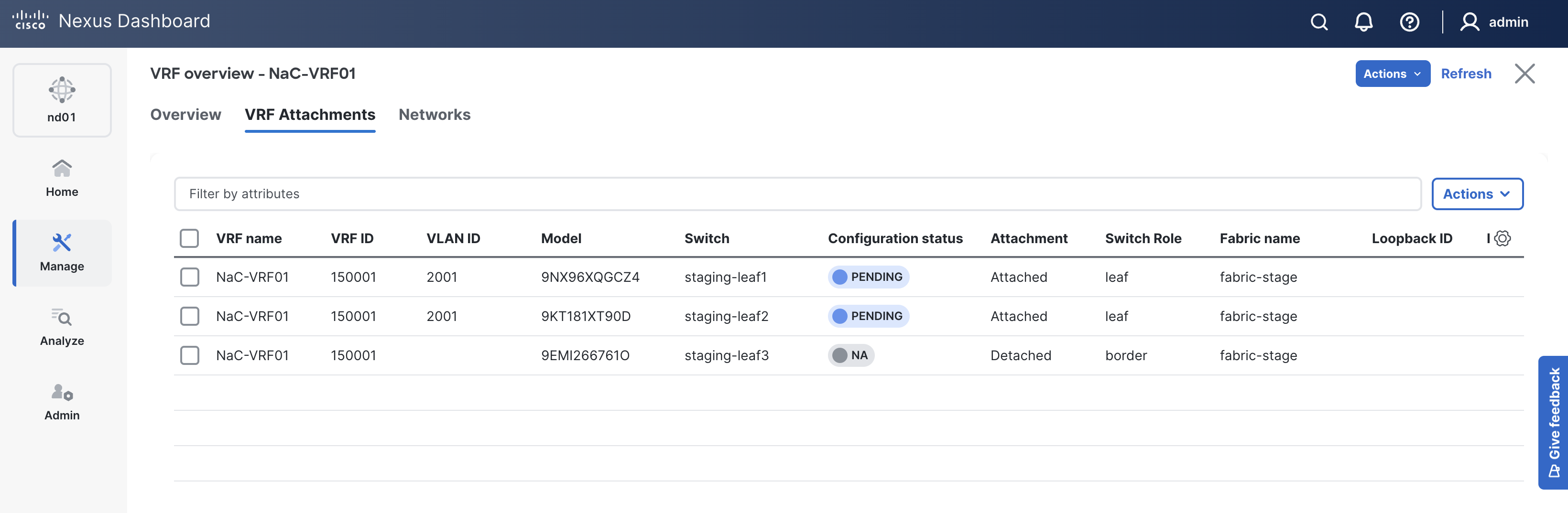Toggle the select-all header checkbox

[x=189, y=238]
